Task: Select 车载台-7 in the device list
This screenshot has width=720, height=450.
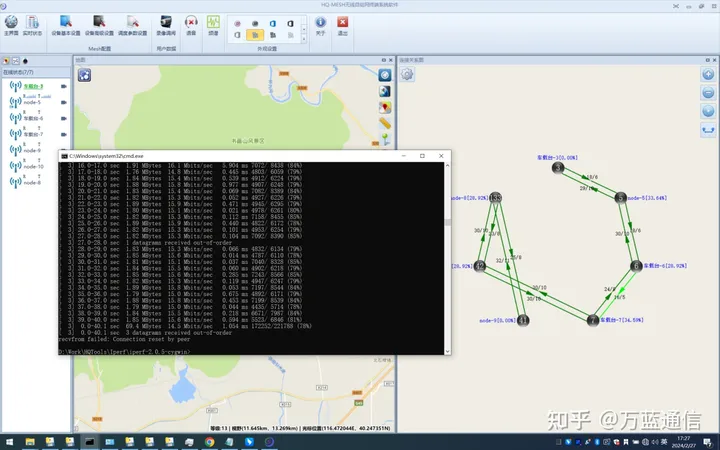Action: click(33, 134)
